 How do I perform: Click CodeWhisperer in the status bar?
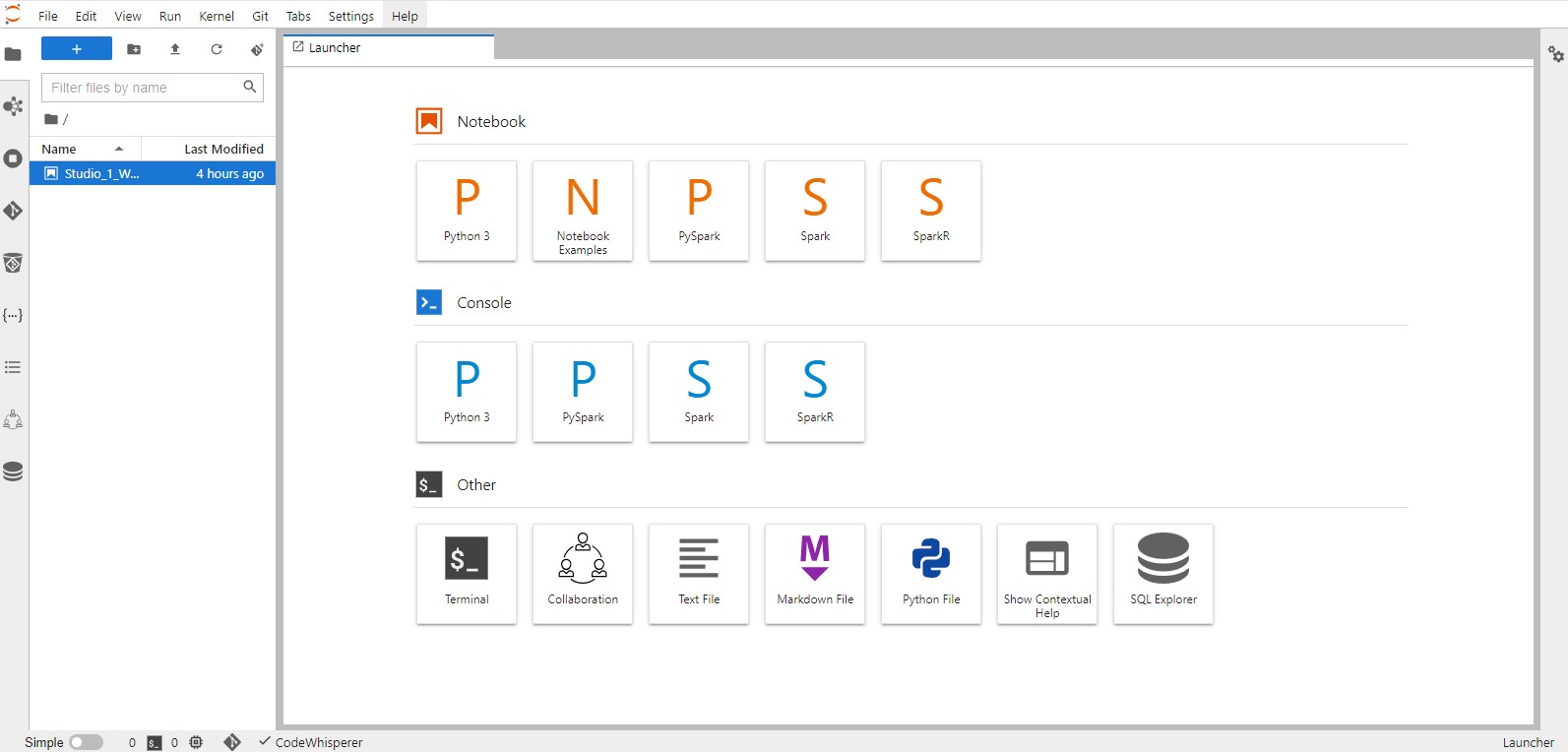(x=311, y=742)
